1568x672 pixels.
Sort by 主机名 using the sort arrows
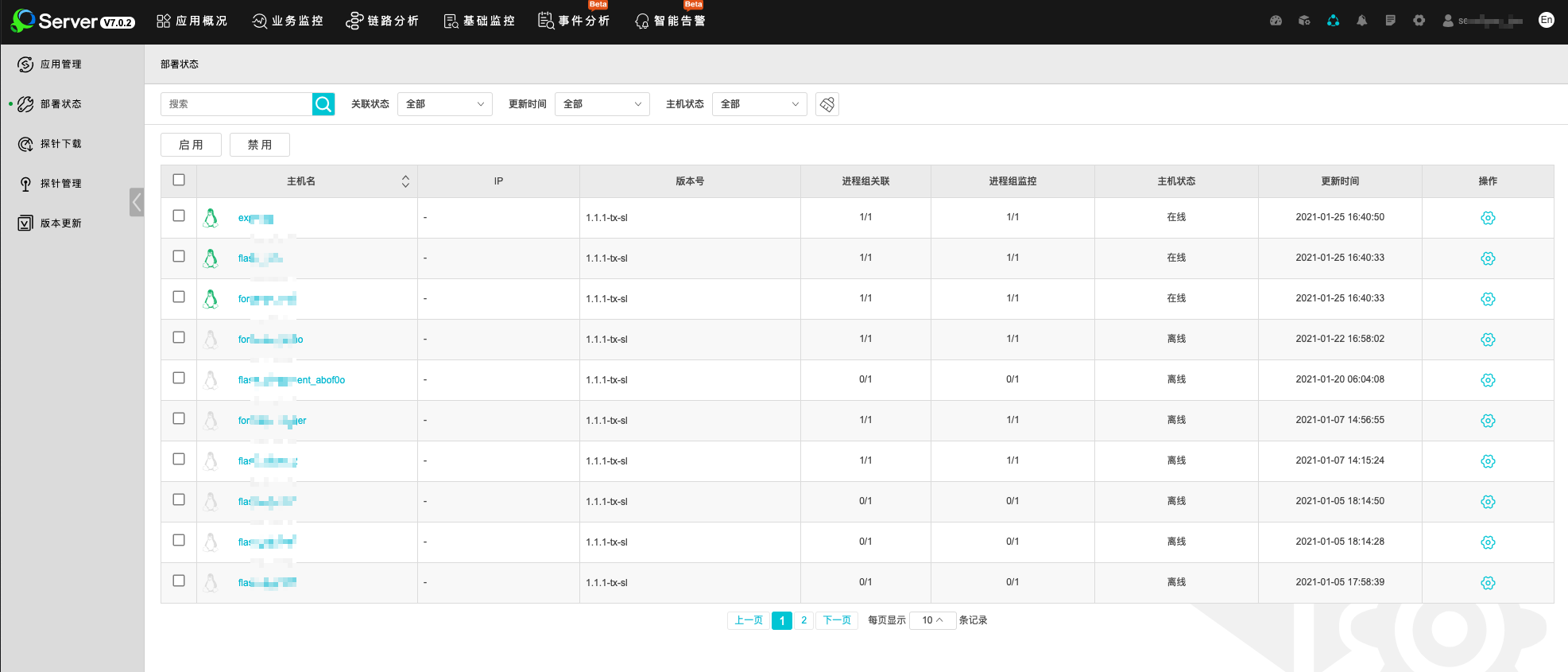(x=405, y=181)
